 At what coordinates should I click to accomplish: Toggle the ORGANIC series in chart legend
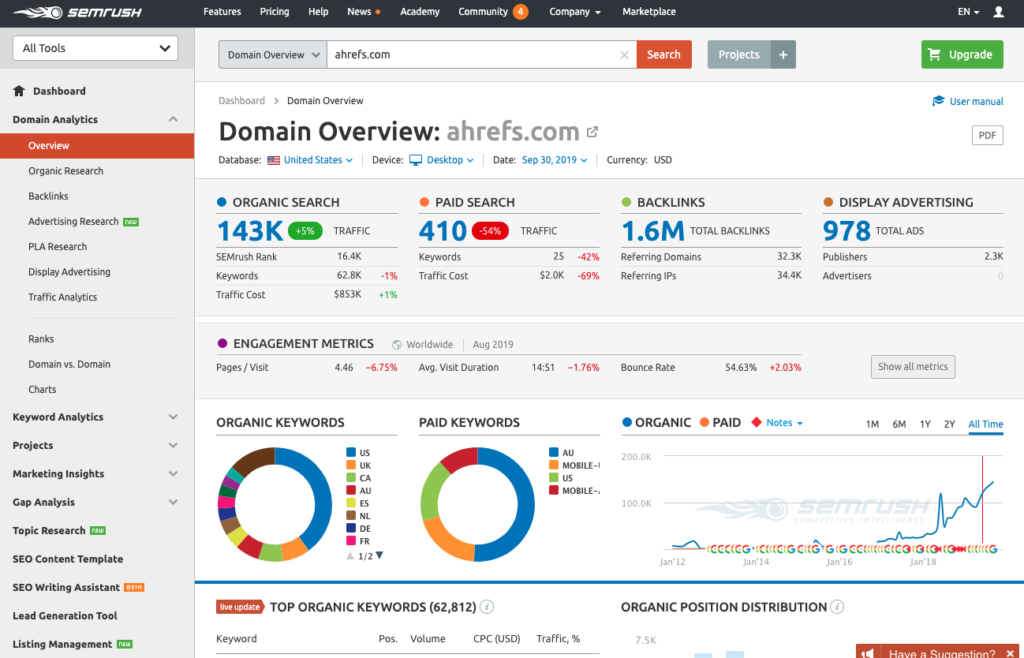(x=657, y=422)
